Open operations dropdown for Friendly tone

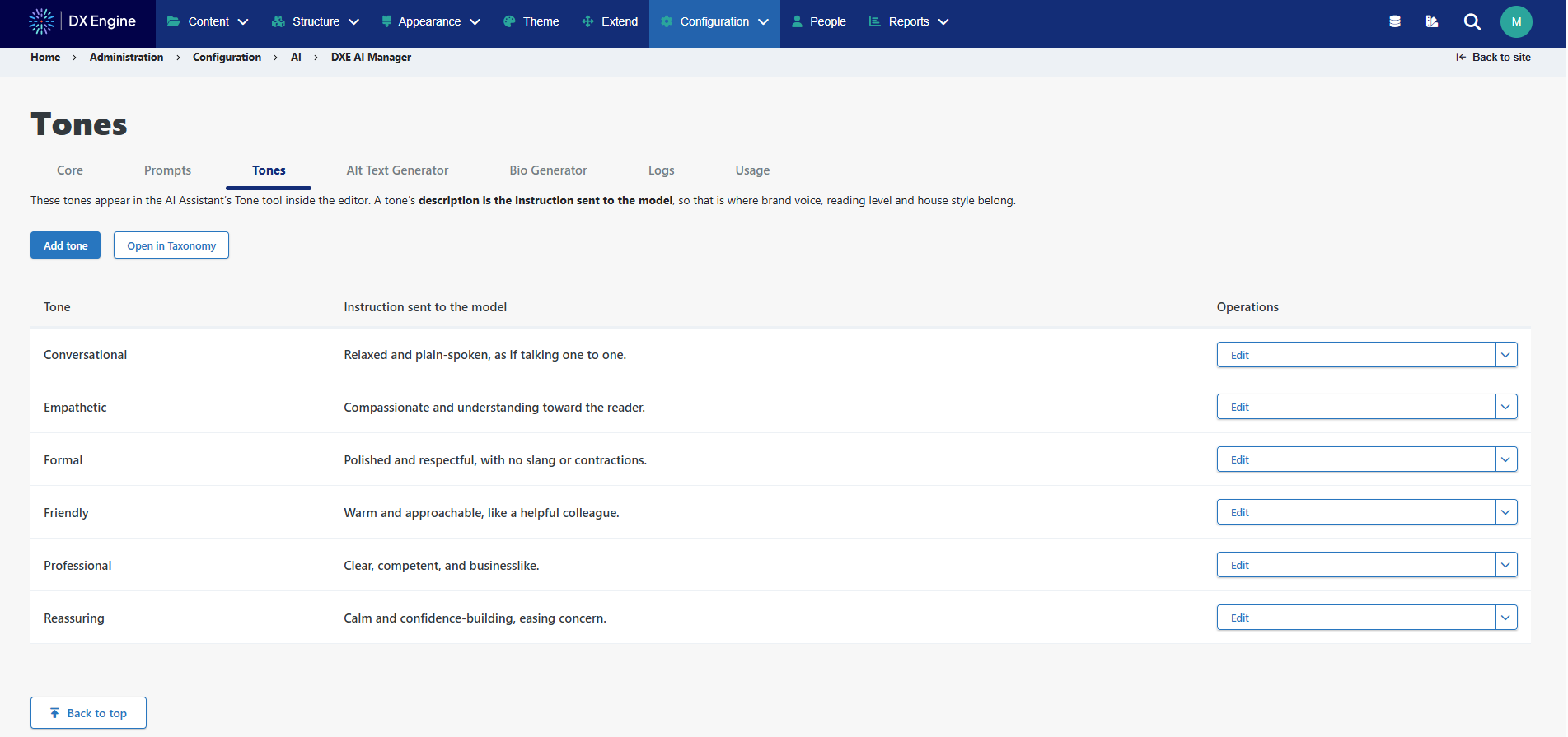(1506, 512)
